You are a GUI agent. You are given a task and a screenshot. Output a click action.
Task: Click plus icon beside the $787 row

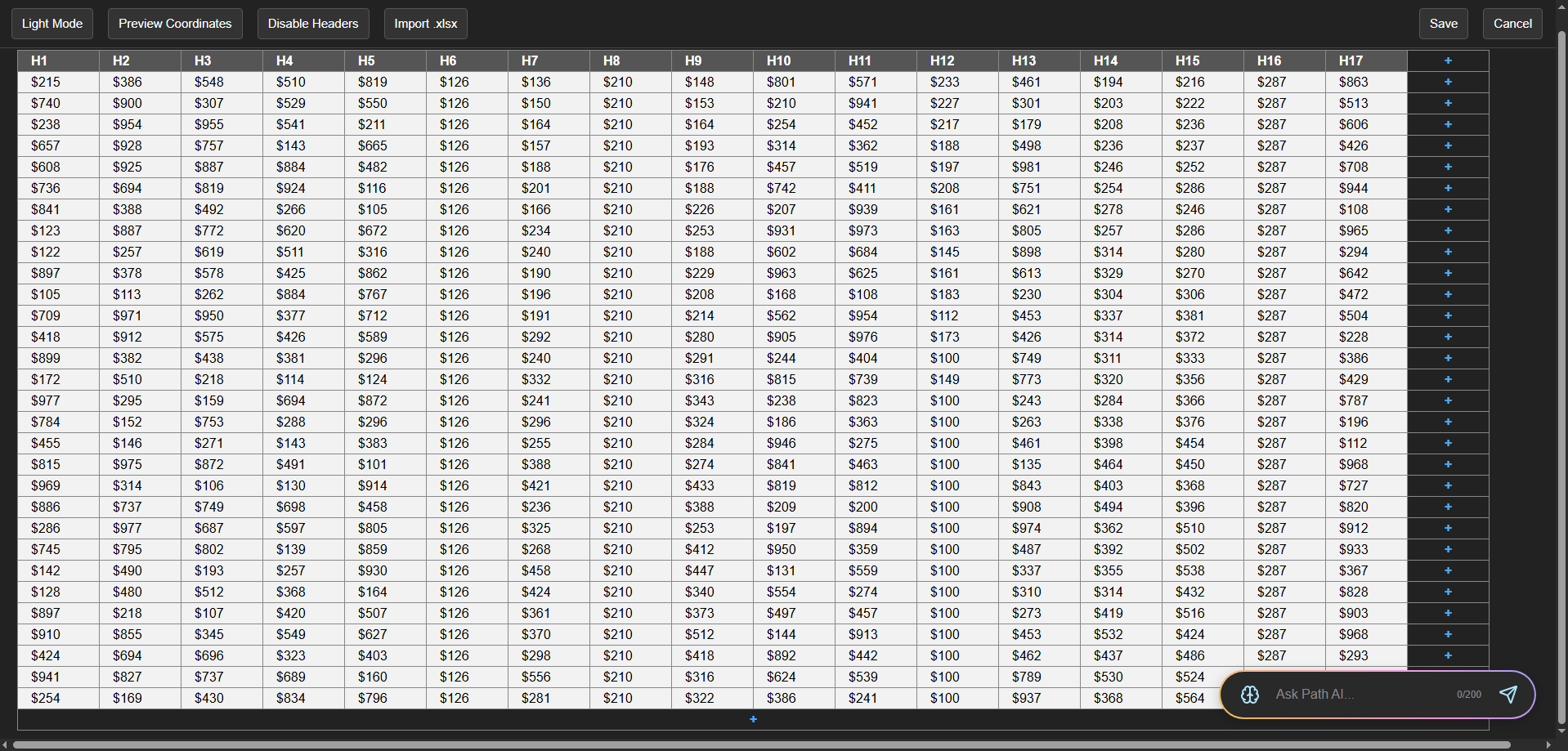[1448, 400]
